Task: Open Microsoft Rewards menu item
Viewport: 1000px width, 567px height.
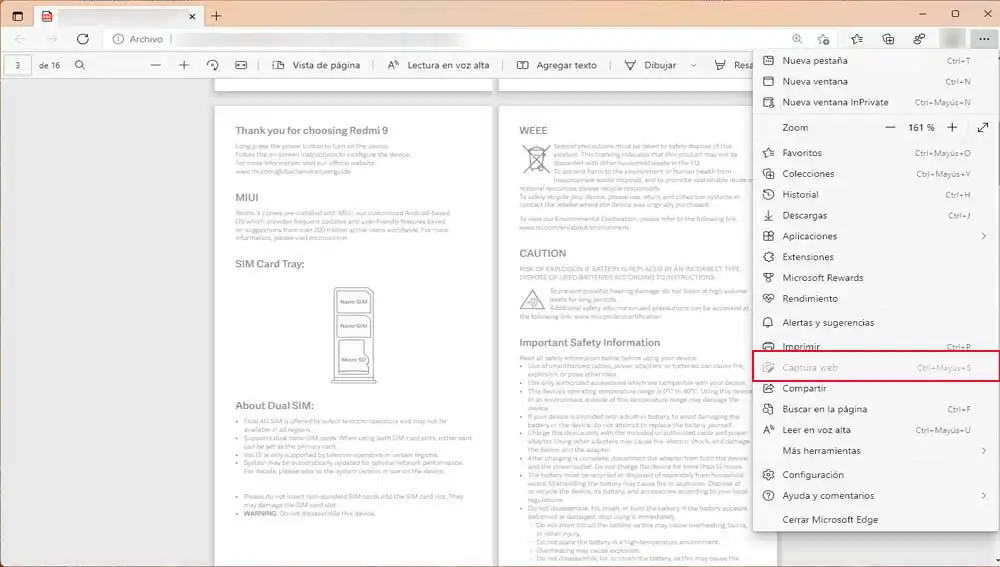Action: [x=876, y=278]
